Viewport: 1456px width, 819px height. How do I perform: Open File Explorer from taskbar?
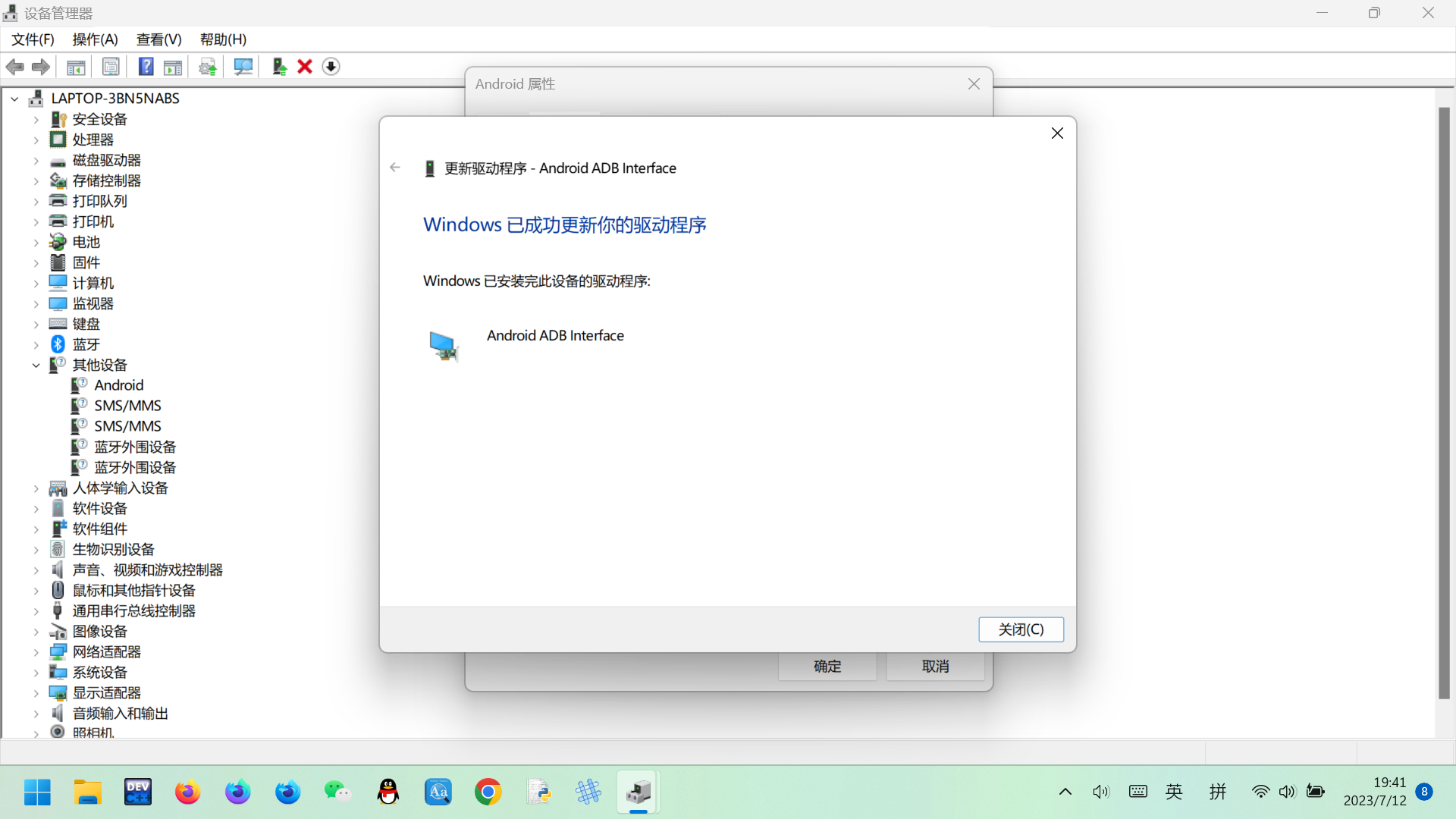[88, 792]
